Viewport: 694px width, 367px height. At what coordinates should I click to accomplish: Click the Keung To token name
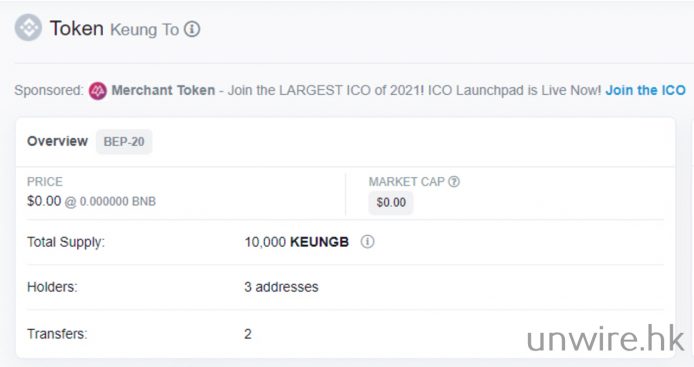click(144, 30)
